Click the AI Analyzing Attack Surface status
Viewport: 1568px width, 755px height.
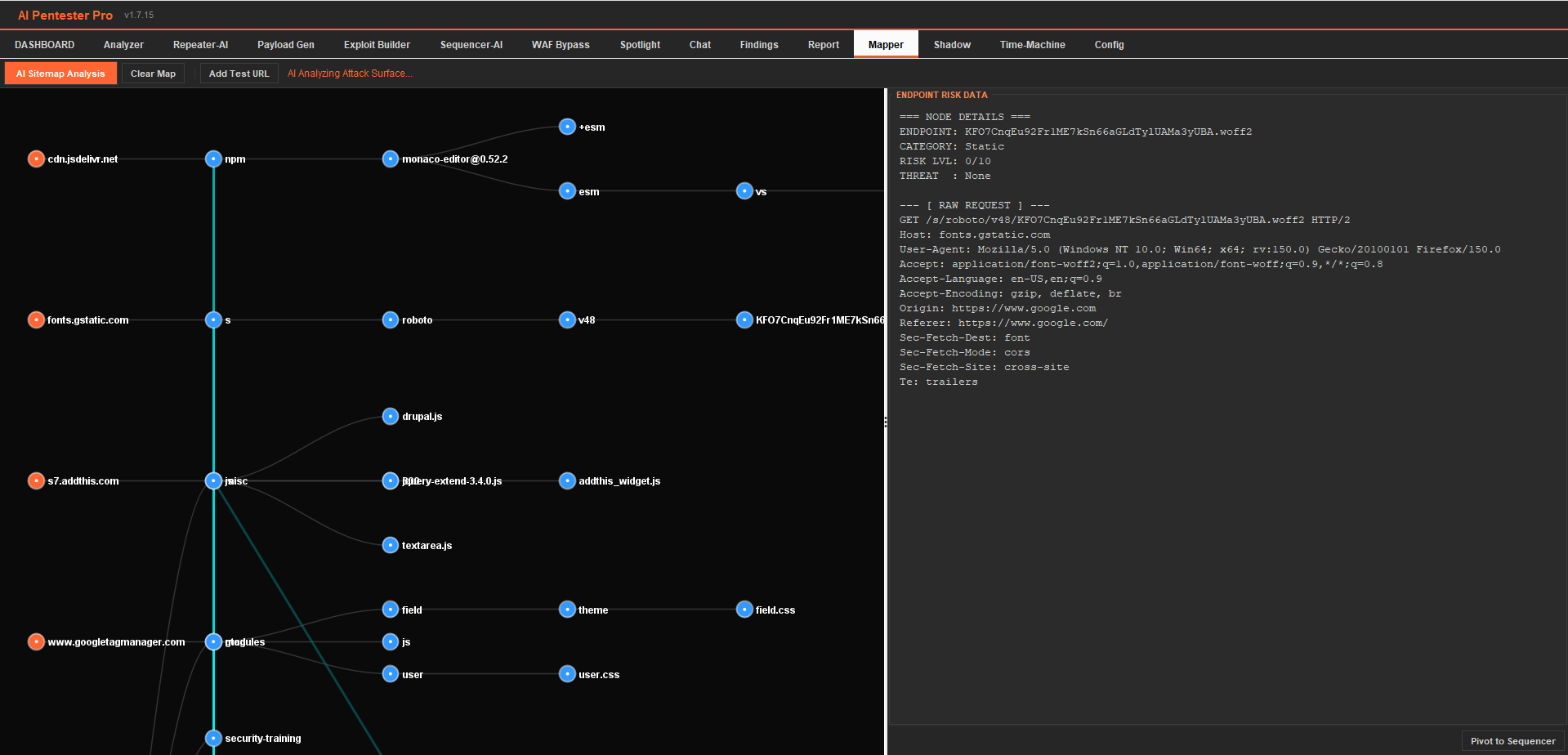click(350, 74)
